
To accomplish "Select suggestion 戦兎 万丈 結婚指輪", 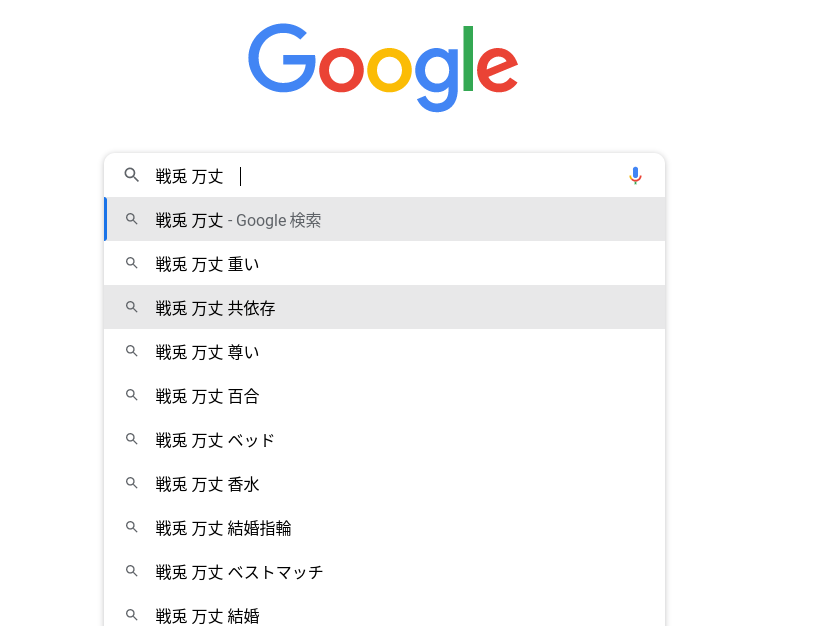I will tap(224, 528).
